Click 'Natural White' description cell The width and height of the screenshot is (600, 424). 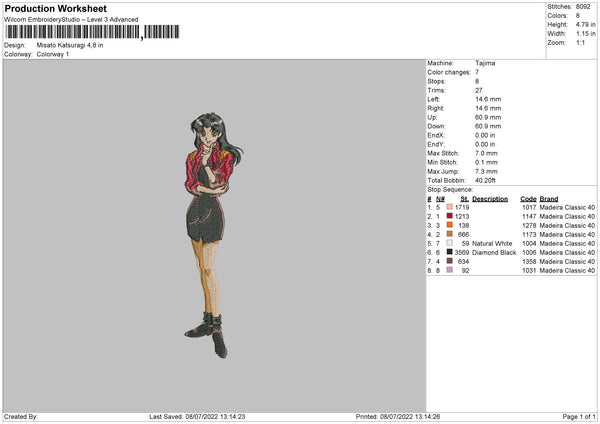point(492,243)
